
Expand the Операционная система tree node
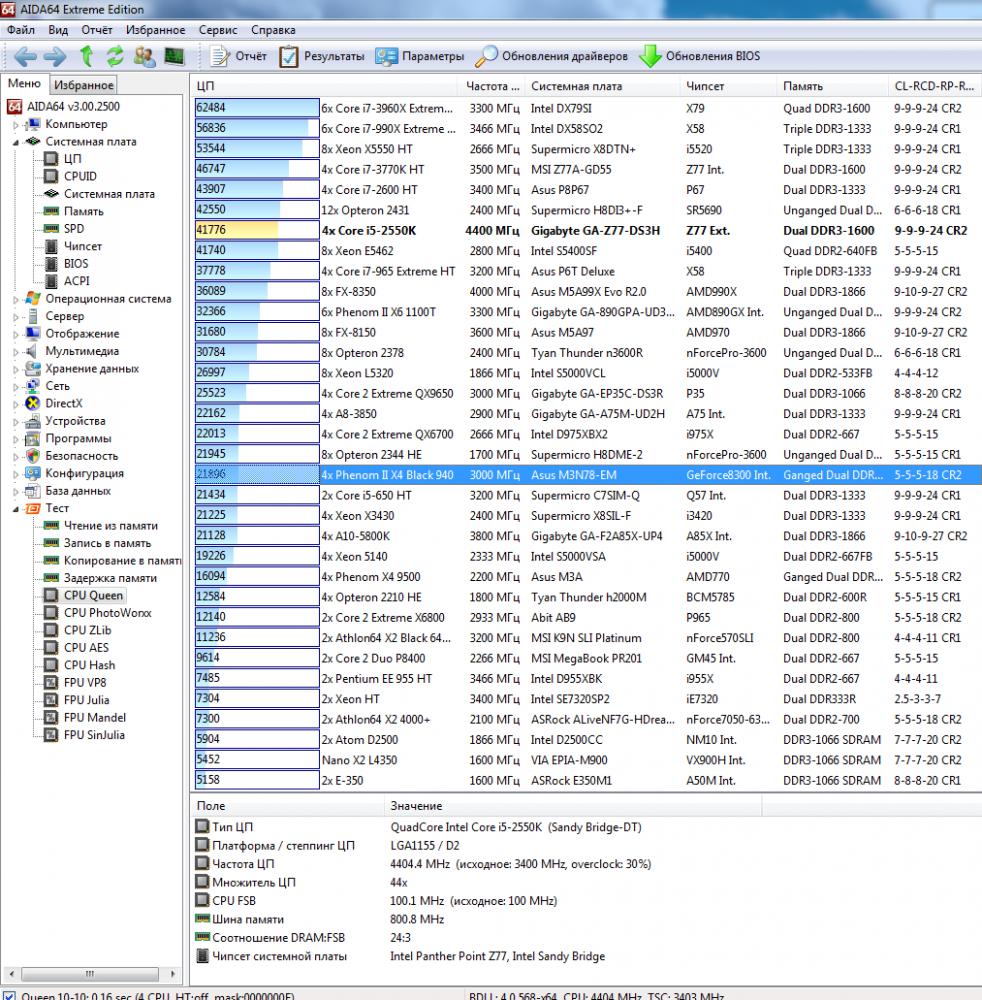tap(16, 299)
